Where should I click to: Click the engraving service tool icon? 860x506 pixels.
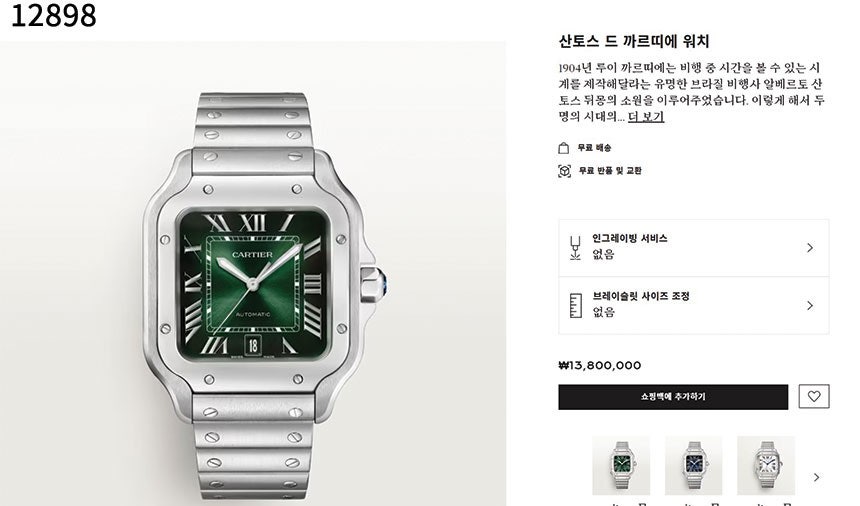(x=575, y=248)
